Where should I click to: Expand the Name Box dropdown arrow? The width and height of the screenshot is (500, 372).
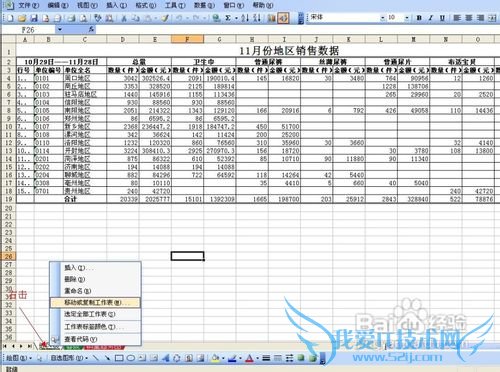[x=60, y=30]
